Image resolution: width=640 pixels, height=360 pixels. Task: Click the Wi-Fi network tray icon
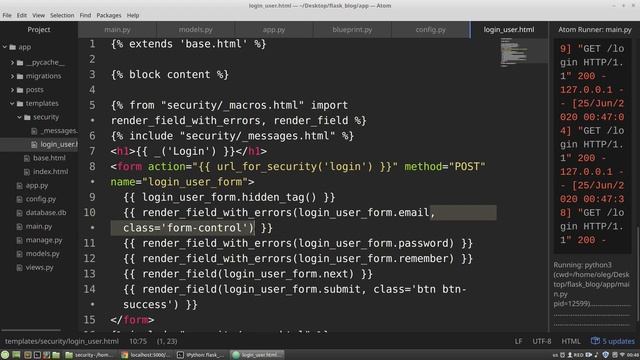pos(622,355)
